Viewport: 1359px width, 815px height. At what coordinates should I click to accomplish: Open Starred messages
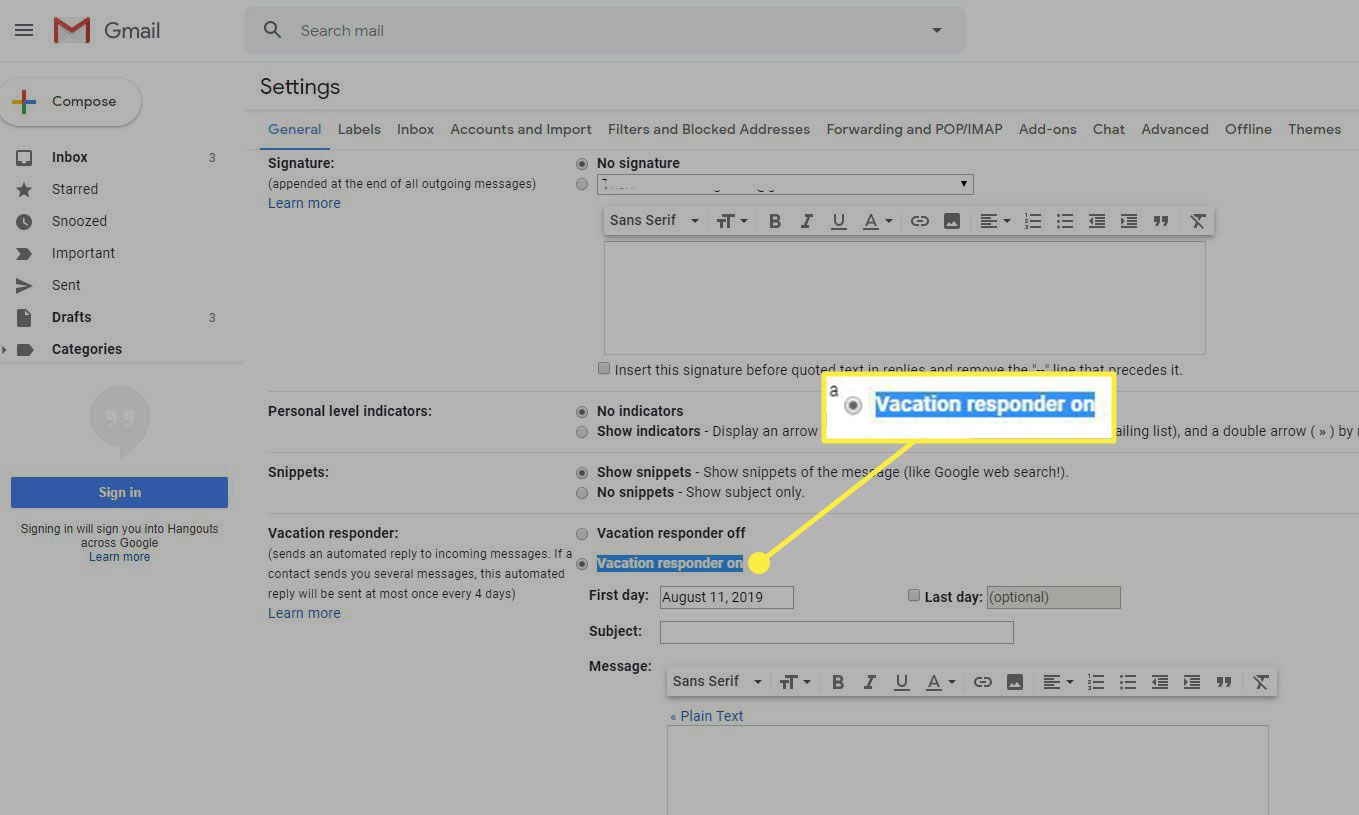75,189
